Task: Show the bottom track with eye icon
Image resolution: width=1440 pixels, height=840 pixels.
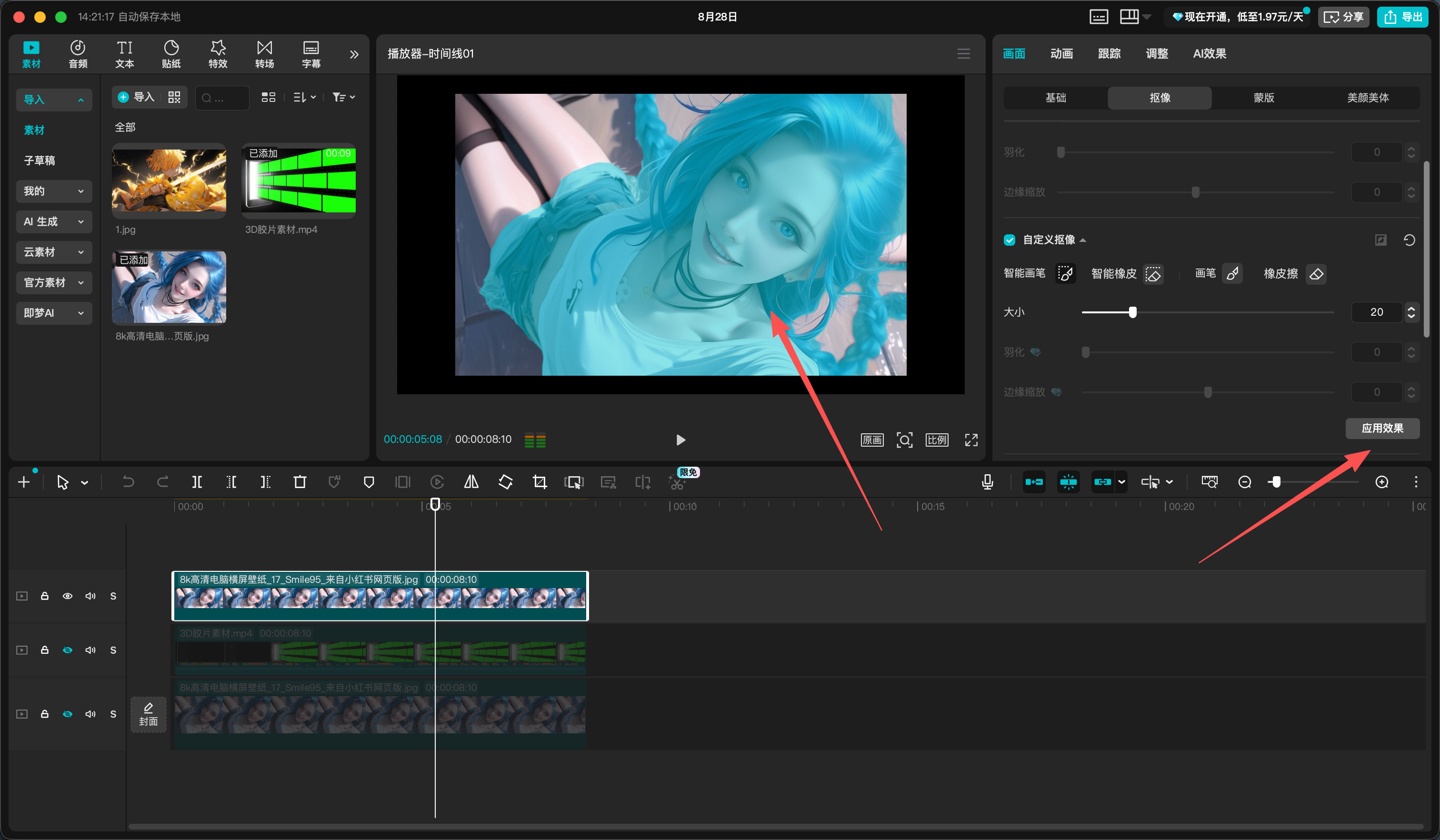Action: [x=68, y=714]
